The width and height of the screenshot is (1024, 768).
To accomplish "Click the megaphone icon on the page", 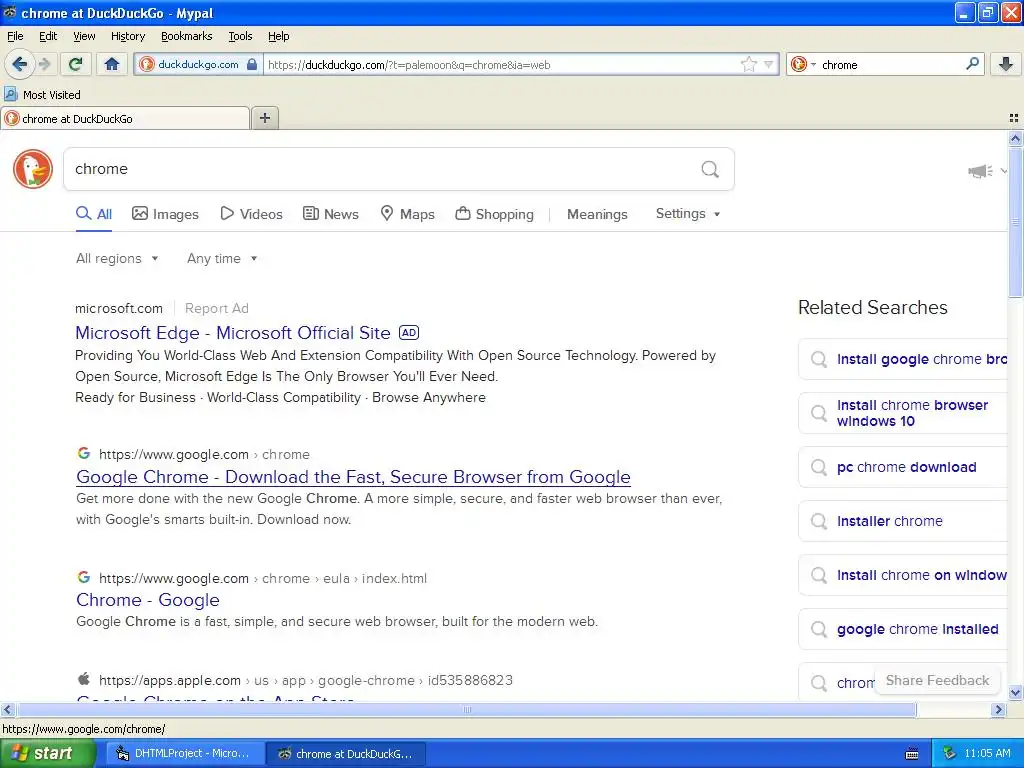I will click(x=980, y=171).
